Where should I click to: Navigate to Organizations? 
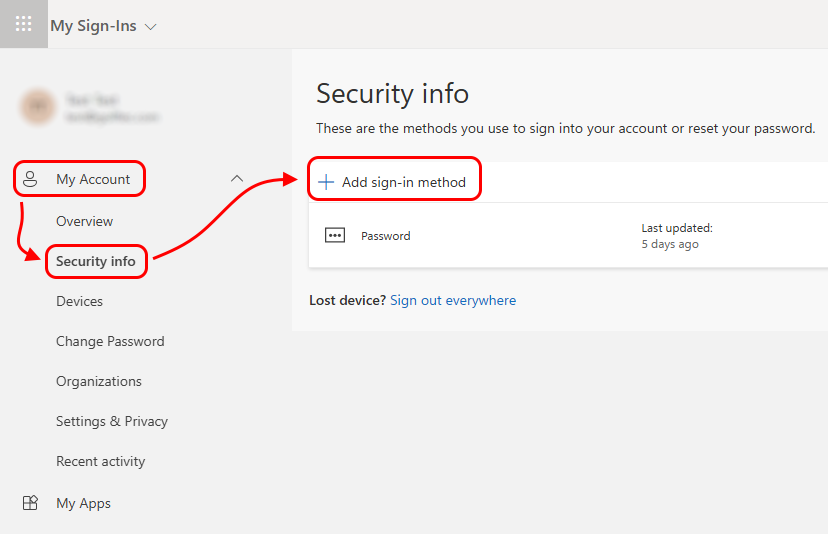(98, 381)
